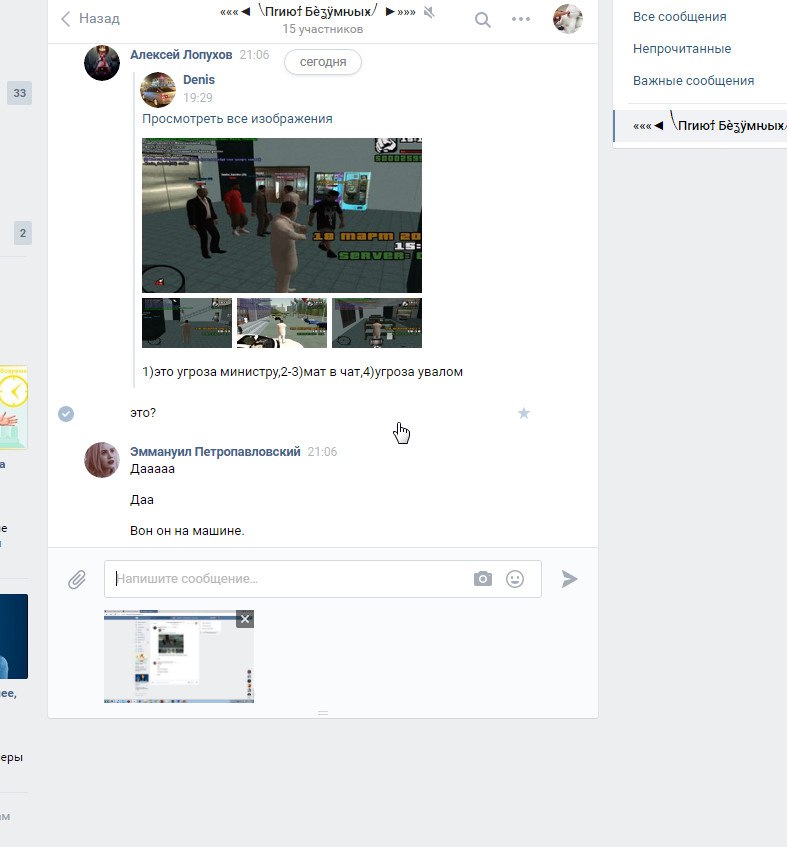This screenshot has height=847, width=787.
Task: Open Denis's avatar in forwarded message
Action: 158,90
